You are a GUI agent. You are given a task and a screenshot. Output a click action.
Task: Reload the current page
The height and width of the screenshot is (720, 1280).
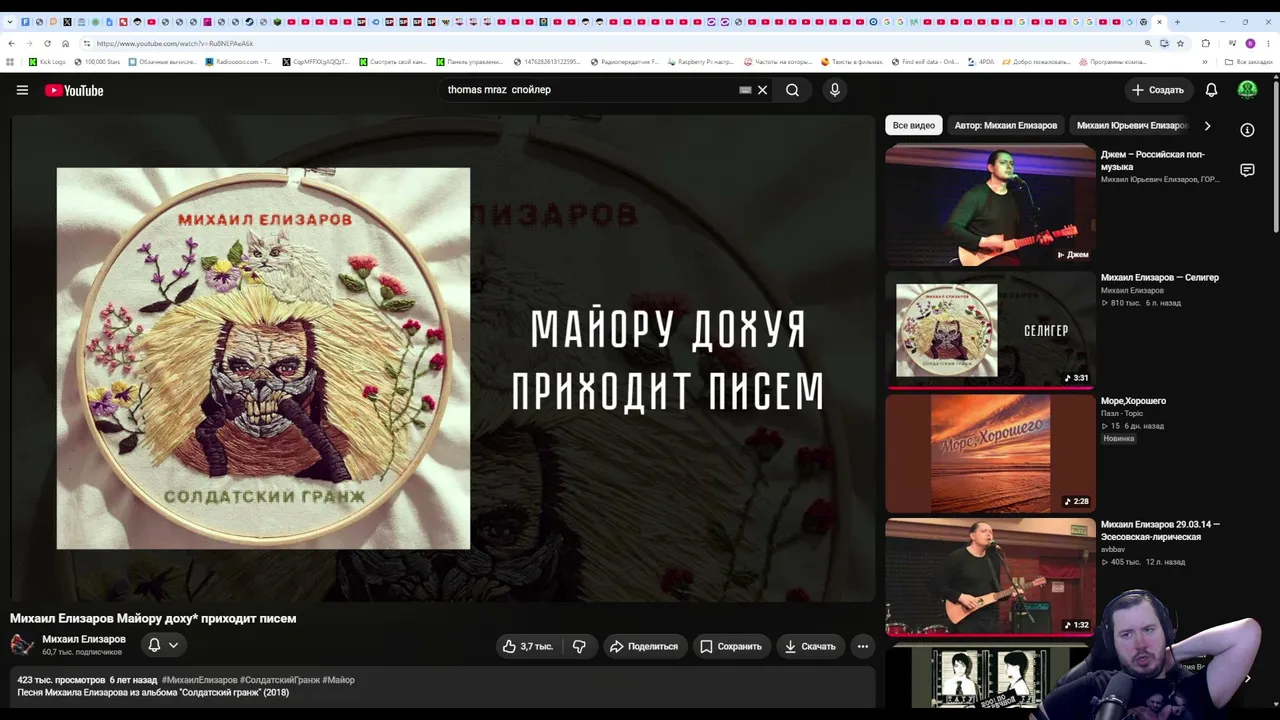47,43
